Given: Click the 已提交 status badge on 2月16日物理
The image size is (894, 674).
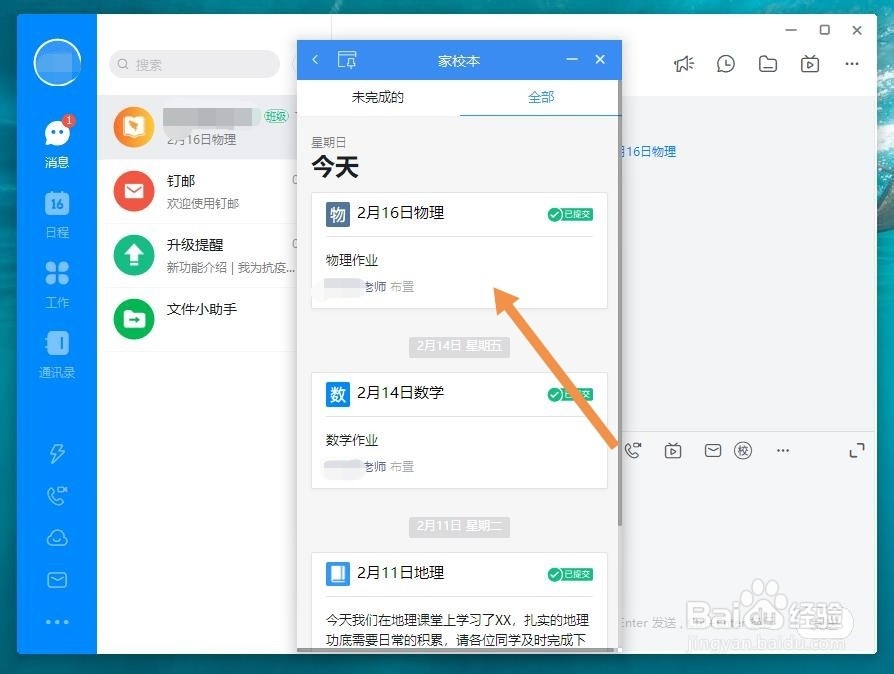Looking at the screenshot, I should [x=570, y=213].
